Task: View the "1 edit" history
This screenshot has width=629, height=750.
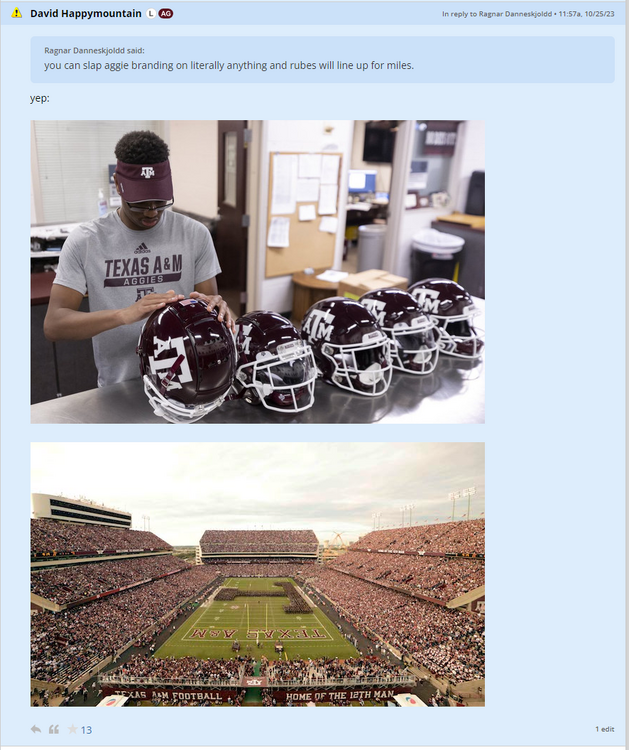Action: tap(604, 730)
